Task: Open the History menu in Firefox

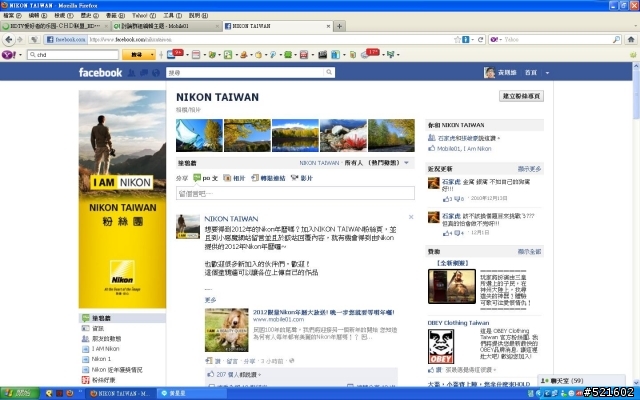Action: pyautogui.click(x=89, y=16)
